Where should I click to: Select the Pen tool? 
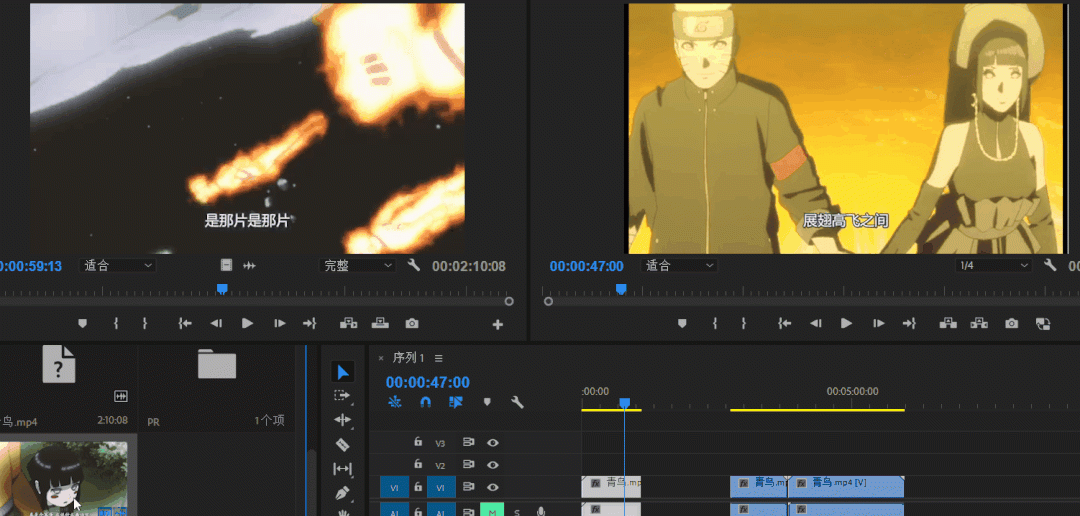coord(342,494)
